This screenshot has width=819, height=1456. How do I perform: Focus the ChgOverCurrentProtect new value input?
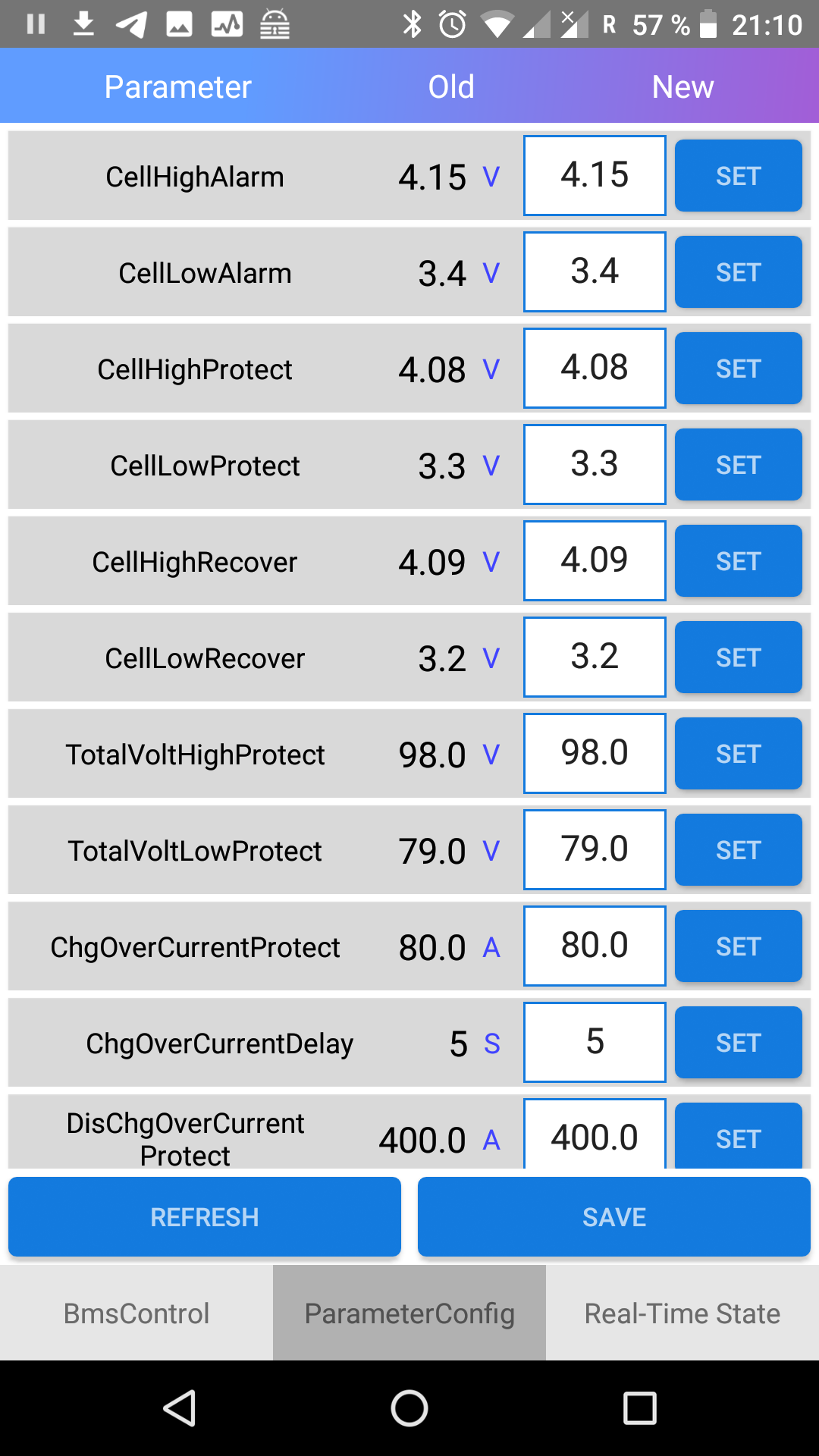[x=595, y=946]
